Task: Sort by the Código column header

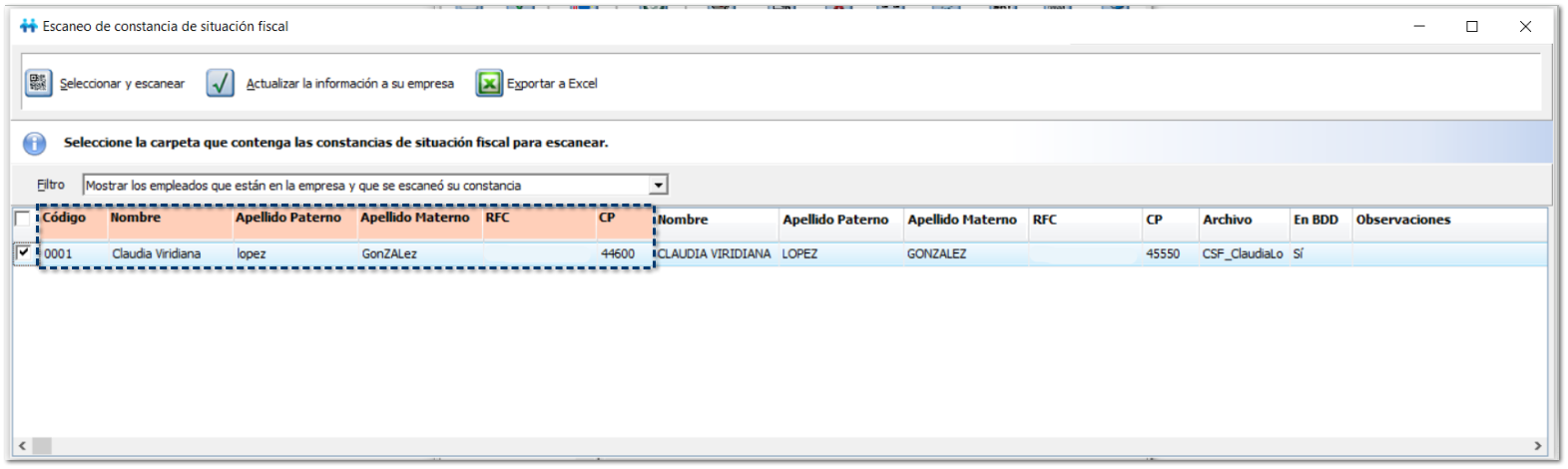Action: point(64,218)
